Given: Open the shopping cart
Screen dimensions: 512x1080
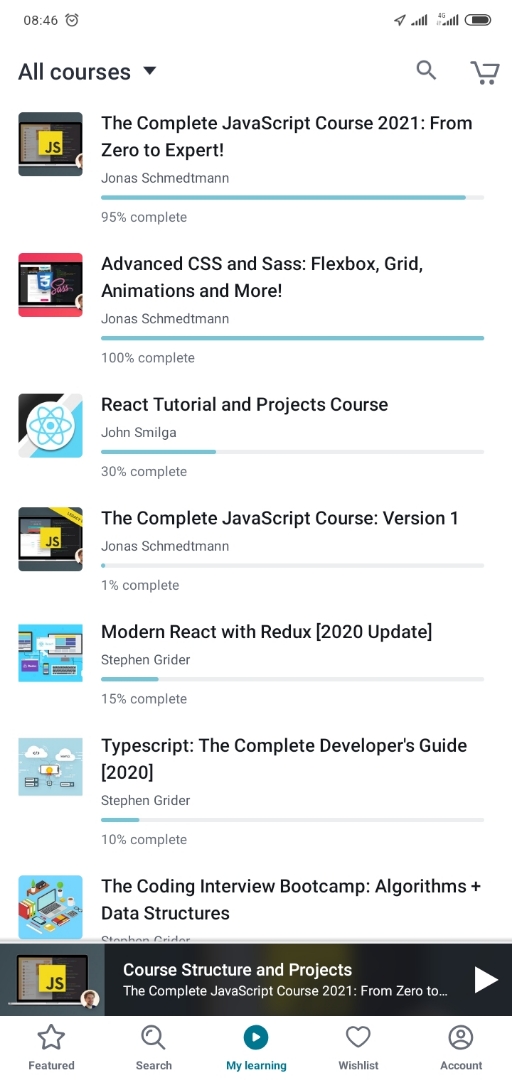Looking at the screenshot, I should [485, 72].
